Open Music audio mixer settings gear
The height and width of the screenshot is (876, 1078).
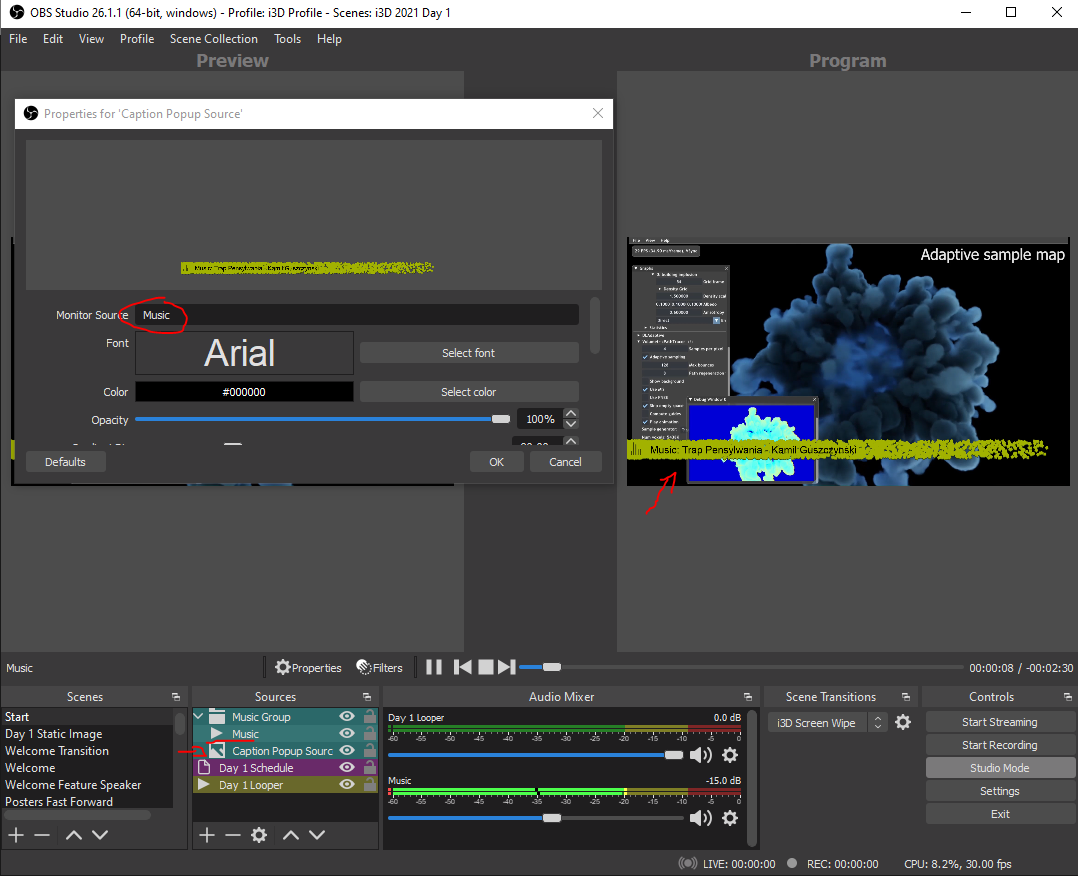click(x=730, y=818)
